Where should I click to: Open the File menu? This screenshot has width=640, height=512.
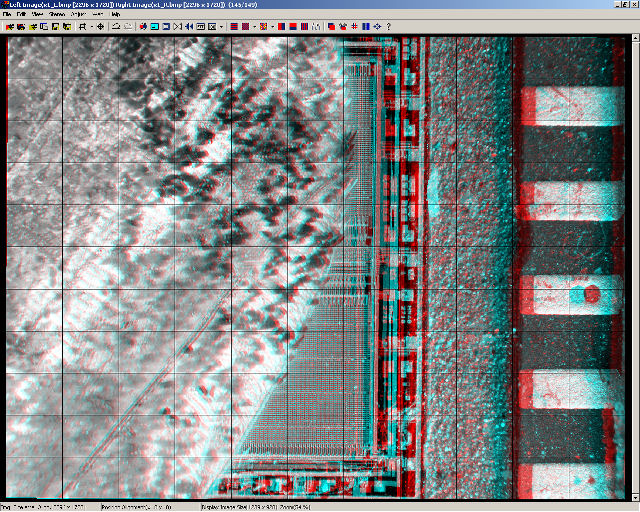(x=9, y=15)
